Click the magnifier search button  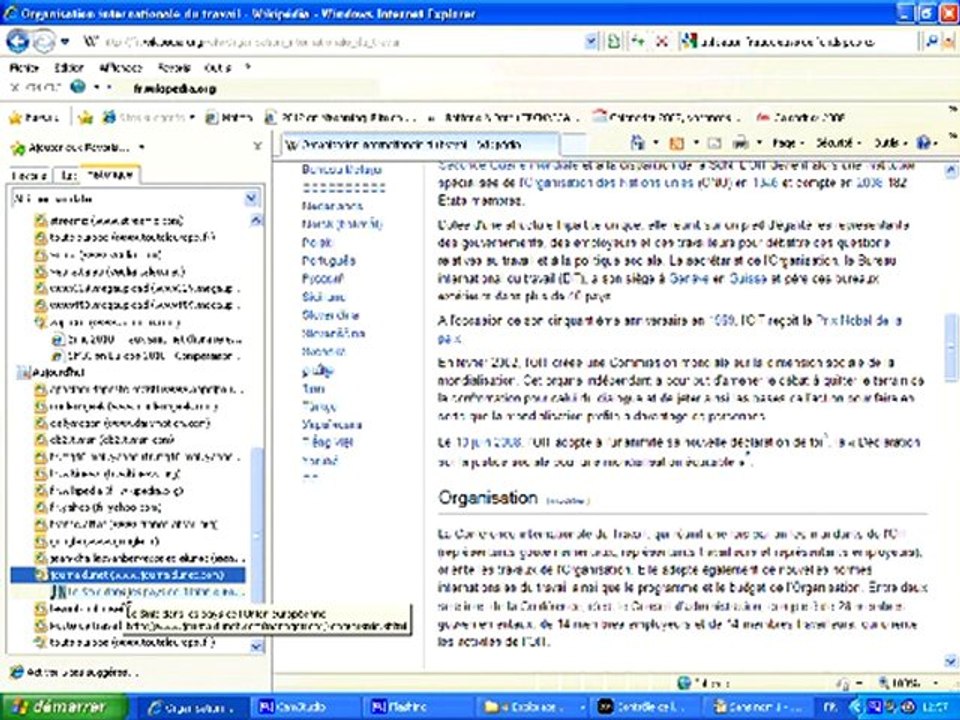coord(931,42)
